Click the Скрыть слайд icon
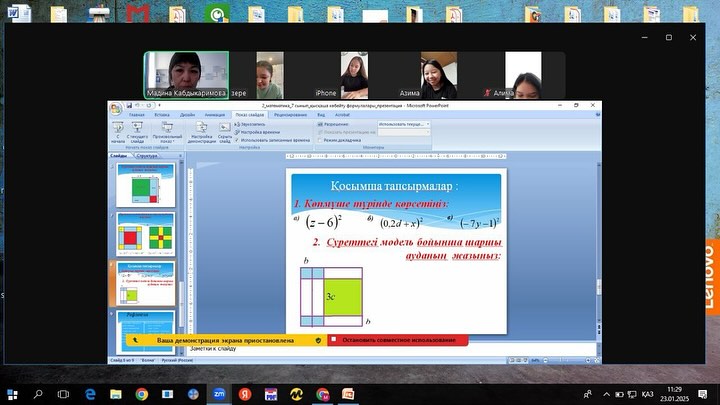 click(x=225, y=127)
